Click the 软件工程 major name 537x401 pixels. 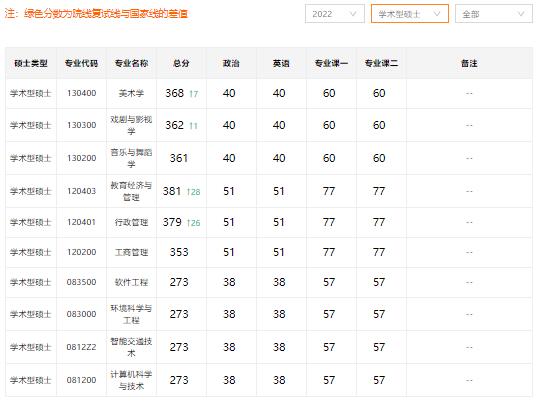coord(132,283)
